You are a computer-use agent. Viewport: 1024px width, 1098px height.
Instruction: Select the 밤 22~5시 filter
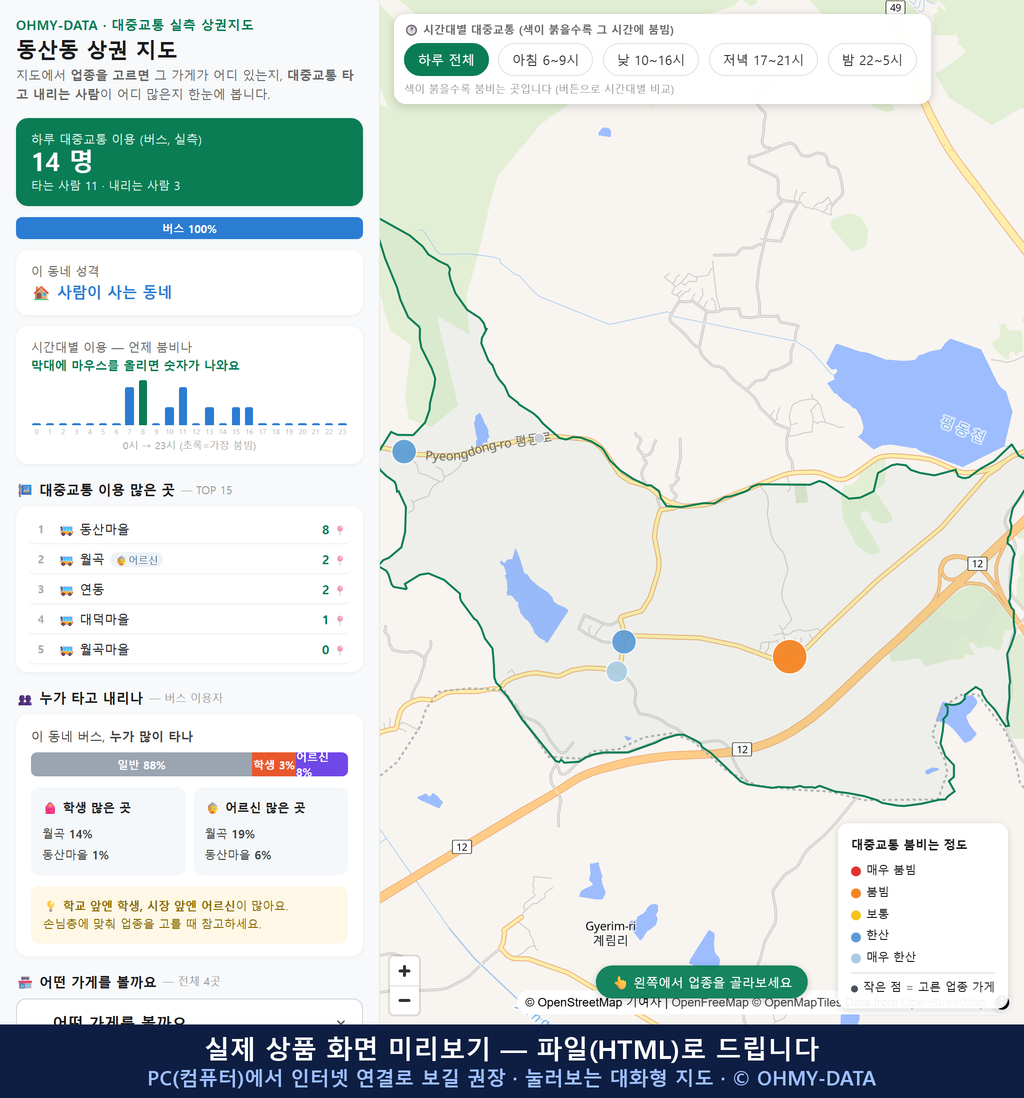click(872, 60)
